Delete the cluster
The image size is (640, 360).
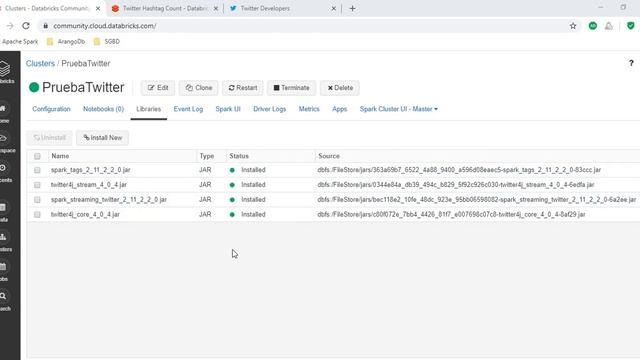(340, 88)
